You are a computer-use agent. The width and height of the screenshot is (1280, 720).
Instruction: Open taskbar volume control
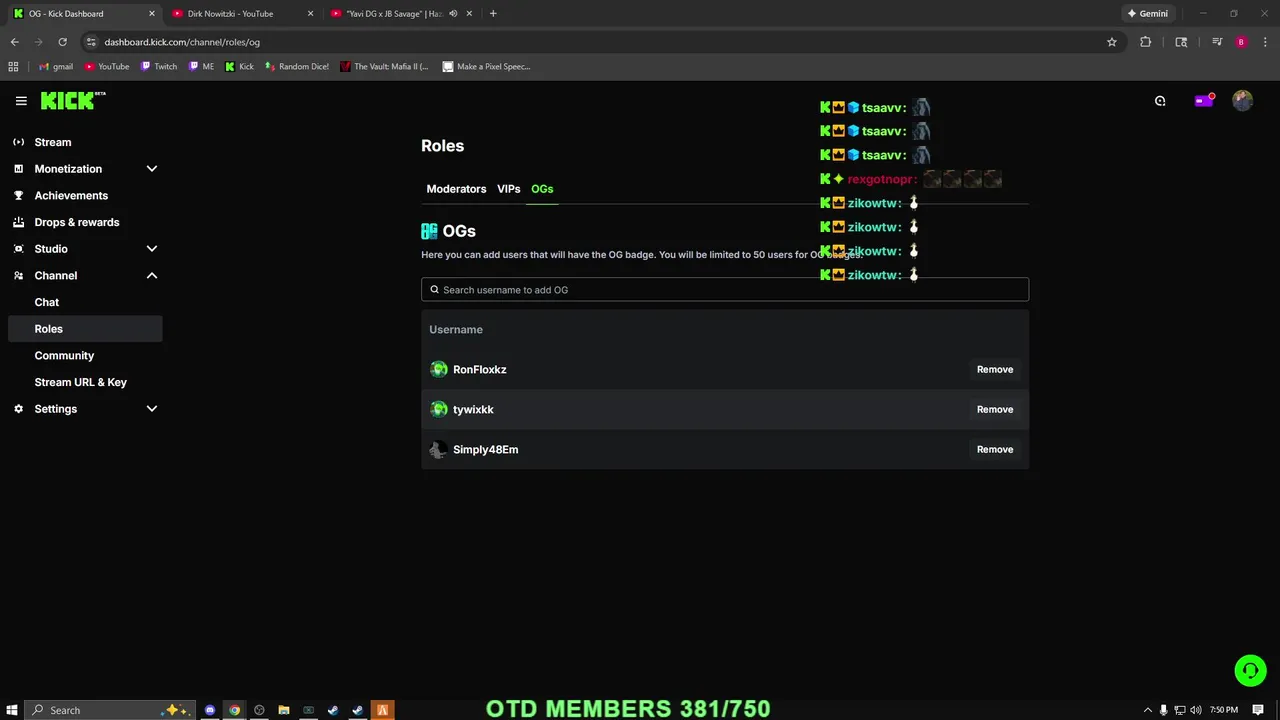click(1196, 710)
